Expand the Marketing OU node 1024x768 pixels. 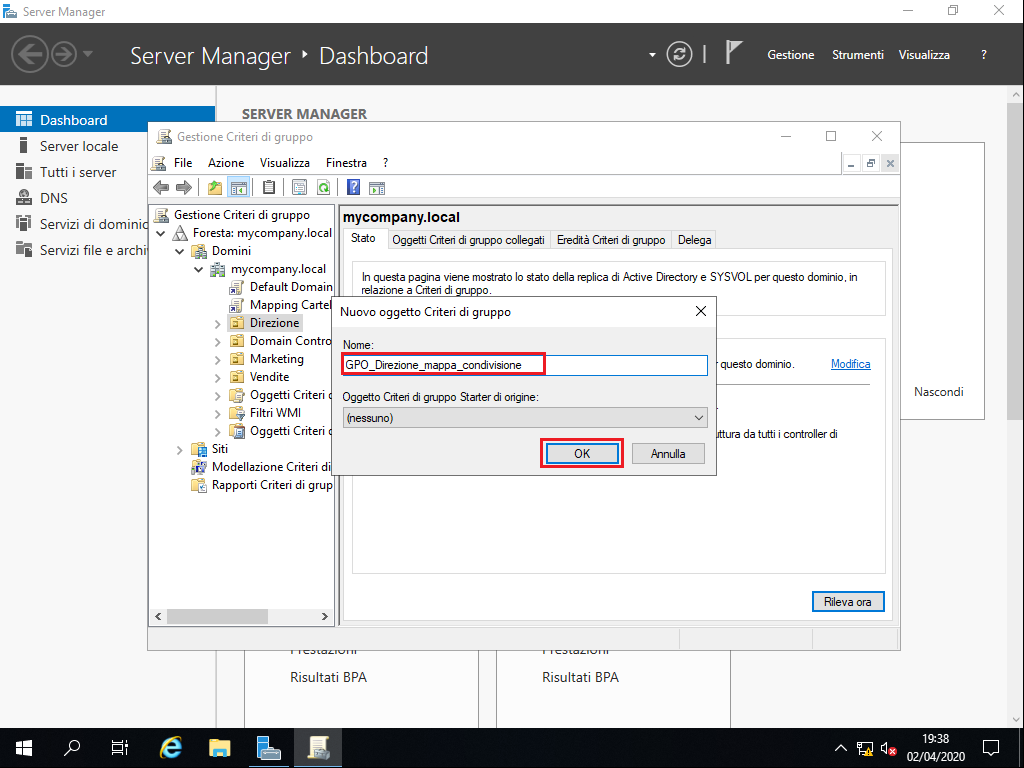[x=217, y=359]
